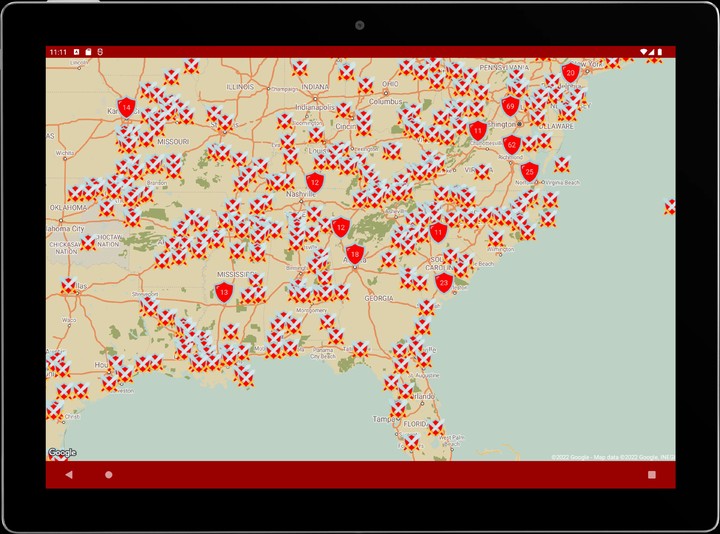Tap the cluster marker labeled 23
Image resolution: width=720 pixels, height=534 pixels.
click(x=444, y=283)
